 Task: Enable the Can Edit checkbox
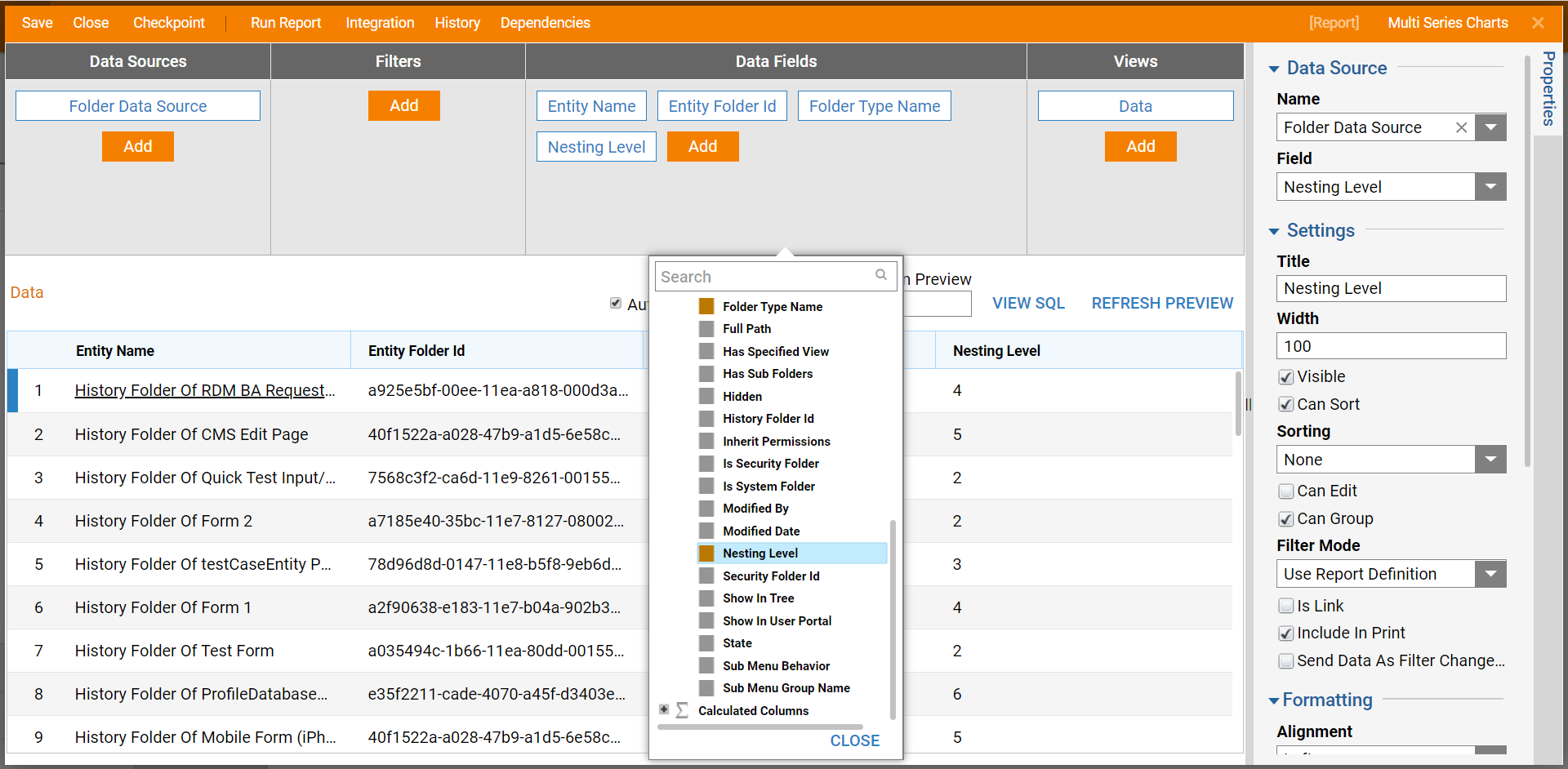(x=1286, y=491)
